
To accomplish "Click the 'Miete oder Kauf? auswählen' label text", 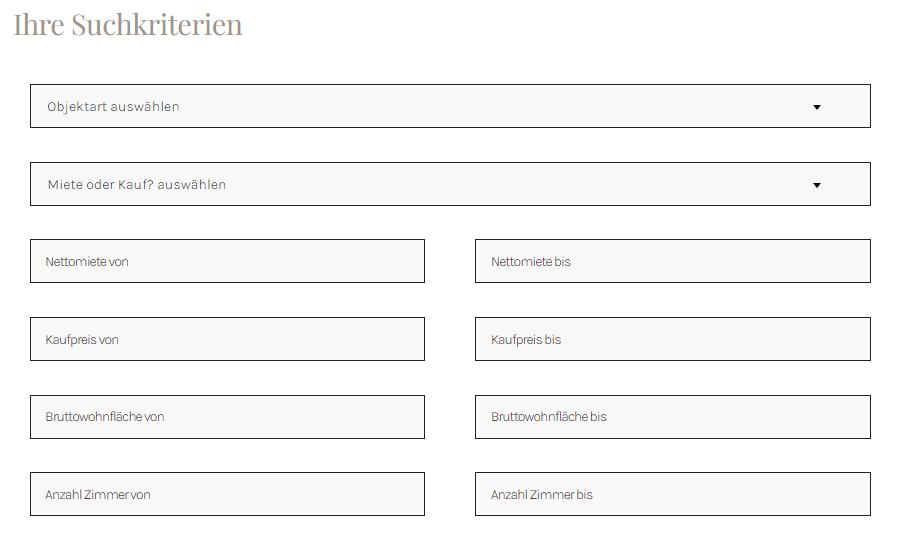I will (x=137, y=185).
